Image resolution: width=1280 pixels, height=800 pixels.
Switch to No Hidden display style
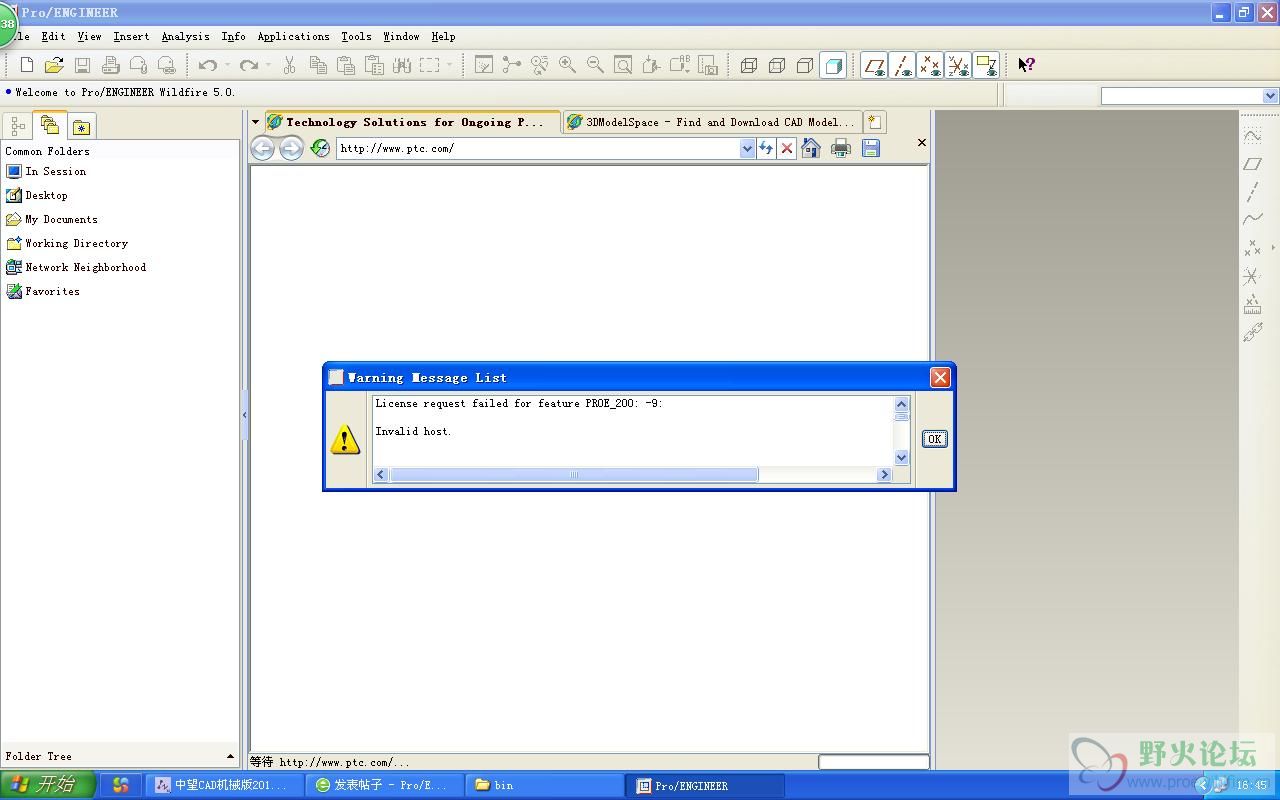click(x=805, y=65)
